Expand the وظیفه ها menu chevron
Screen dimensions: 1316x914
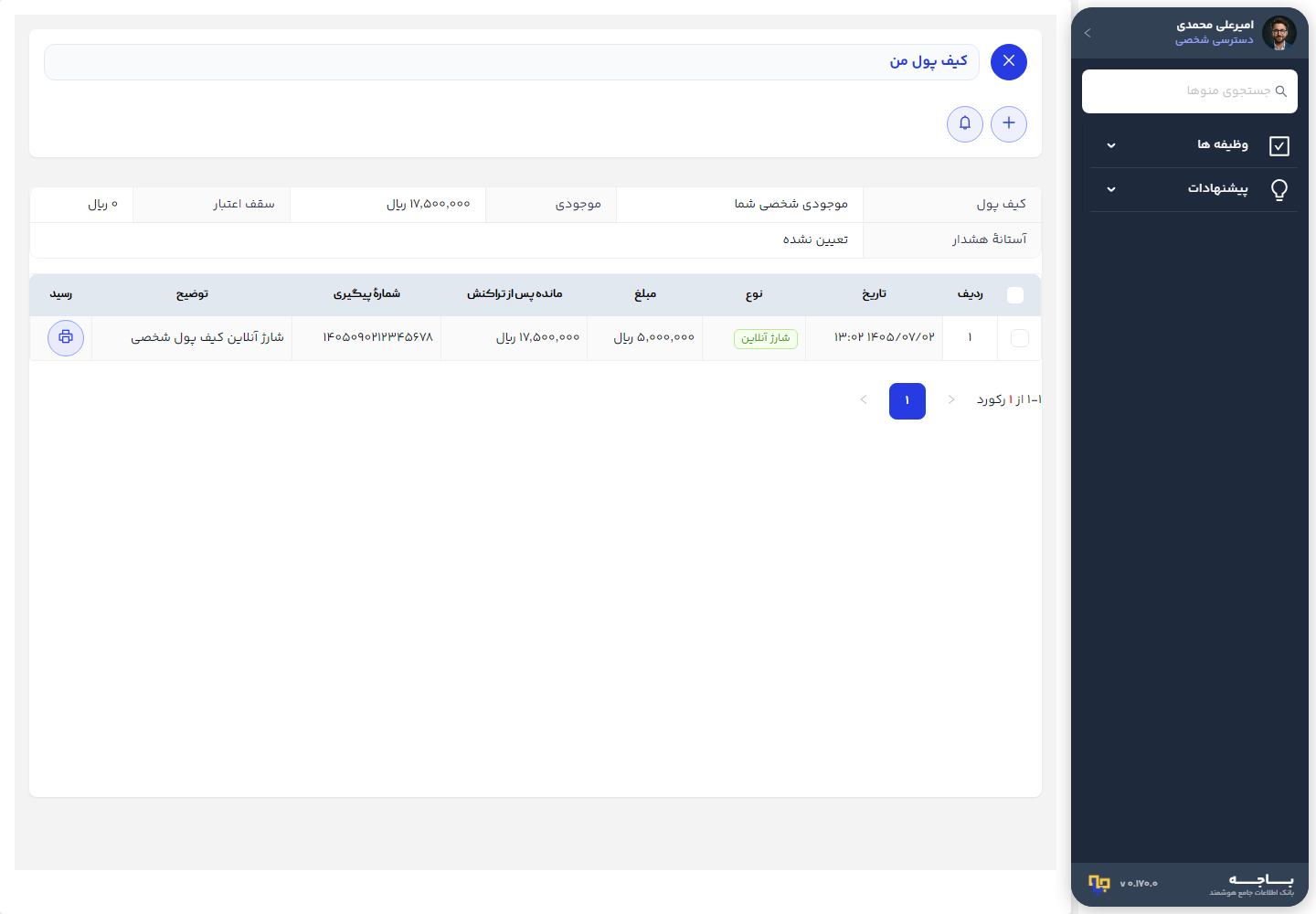coord(1111,145)
